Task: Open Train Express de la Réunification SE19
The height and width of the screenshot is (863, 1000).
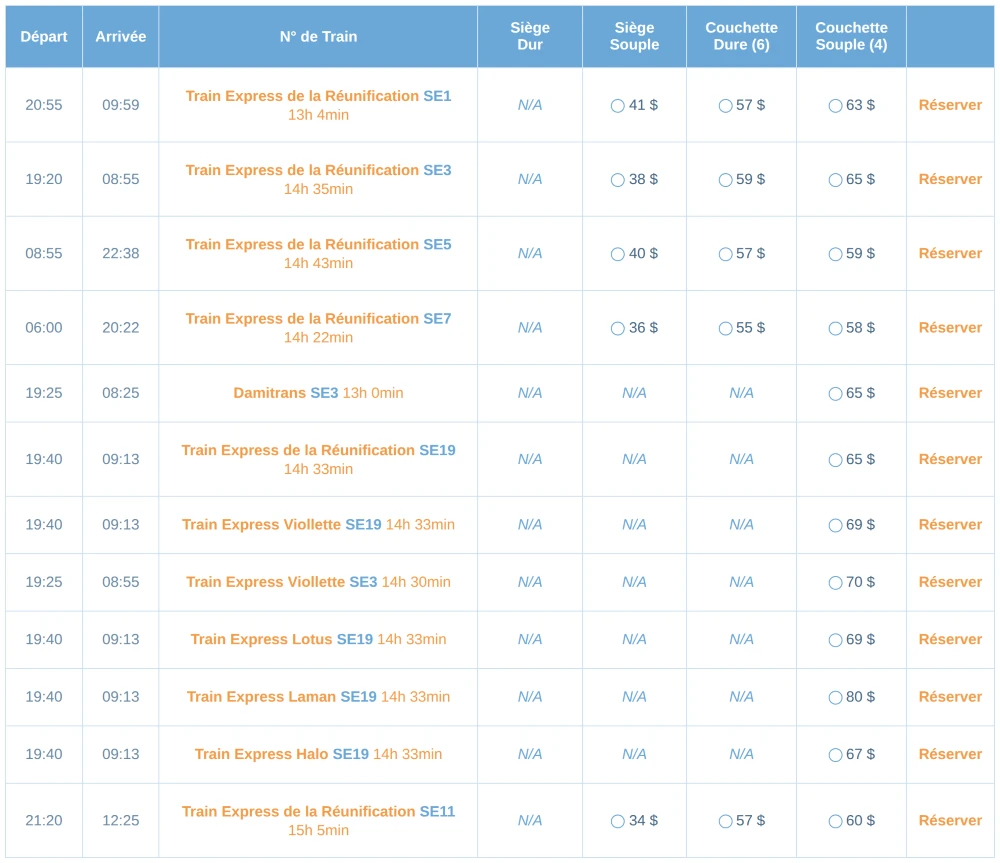Action: tap(318, 450)
